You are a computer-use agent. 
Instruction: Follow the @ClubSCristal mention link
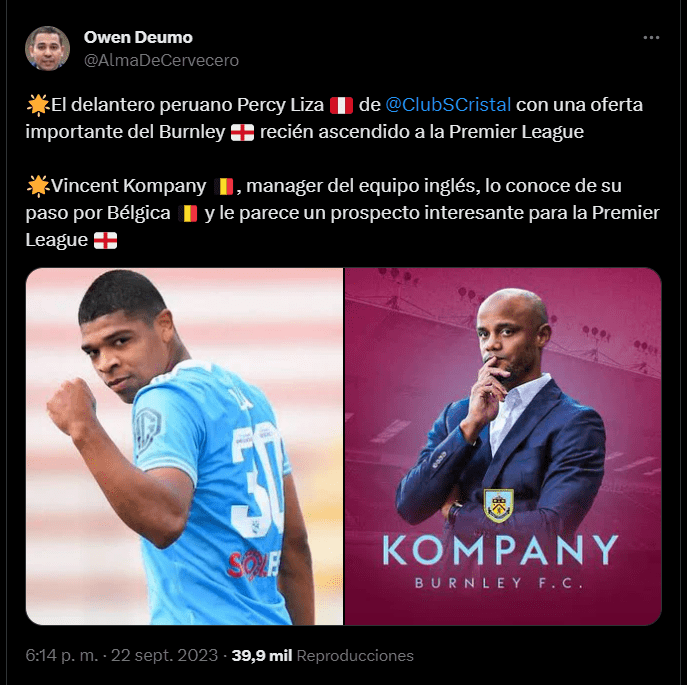[448, 105]
